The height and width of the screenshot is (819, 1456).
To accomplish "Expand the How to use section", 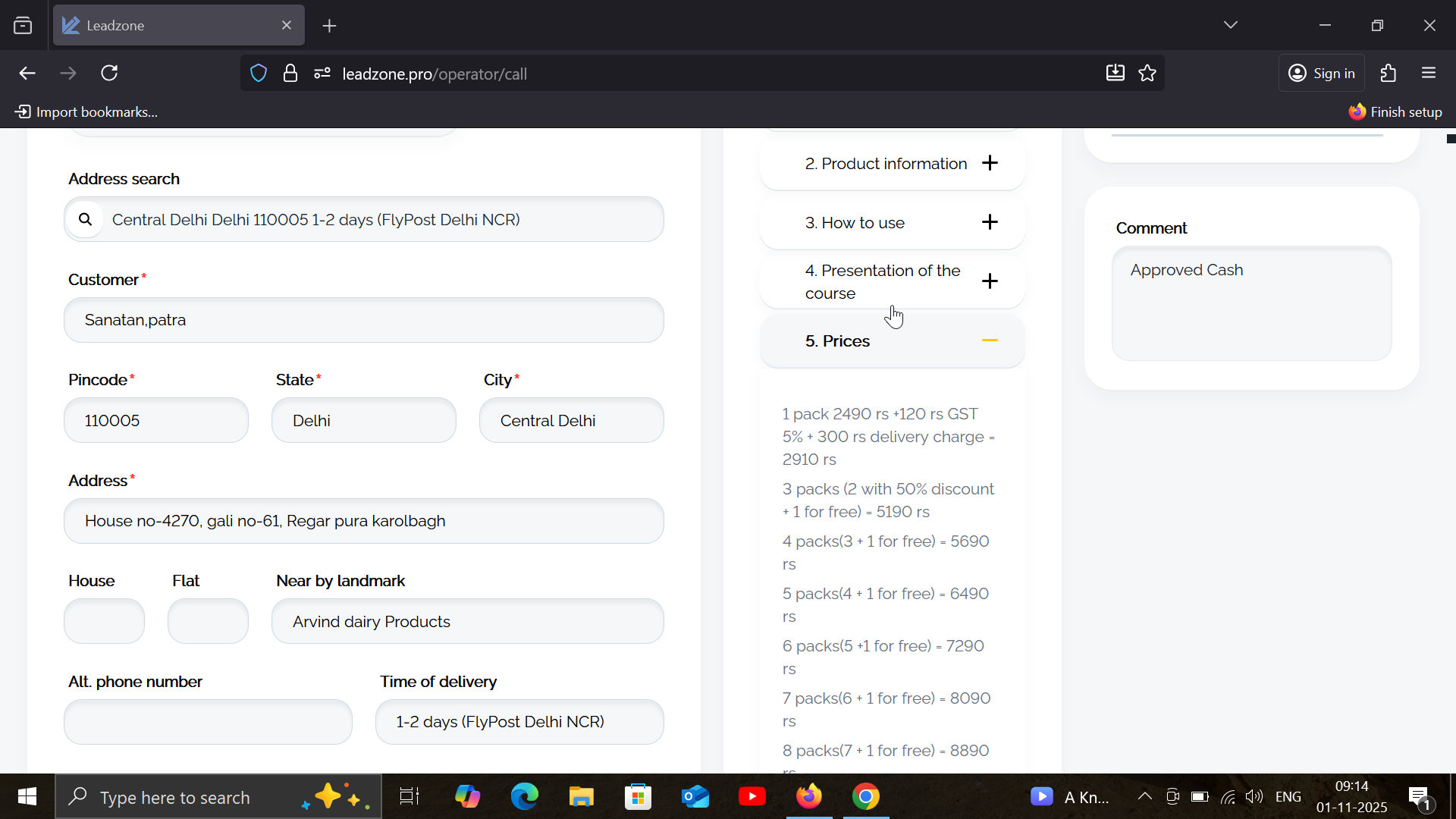I will tap(990, 222).
